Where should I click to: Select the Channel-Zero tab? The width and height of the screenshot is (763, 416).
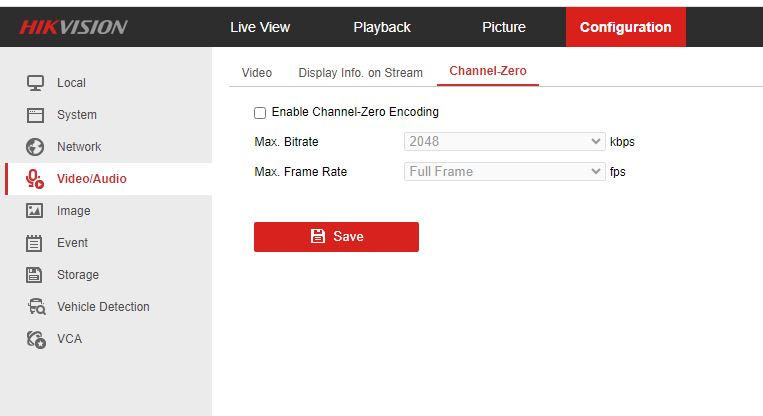pyautogui.click(x=487, y=72)
